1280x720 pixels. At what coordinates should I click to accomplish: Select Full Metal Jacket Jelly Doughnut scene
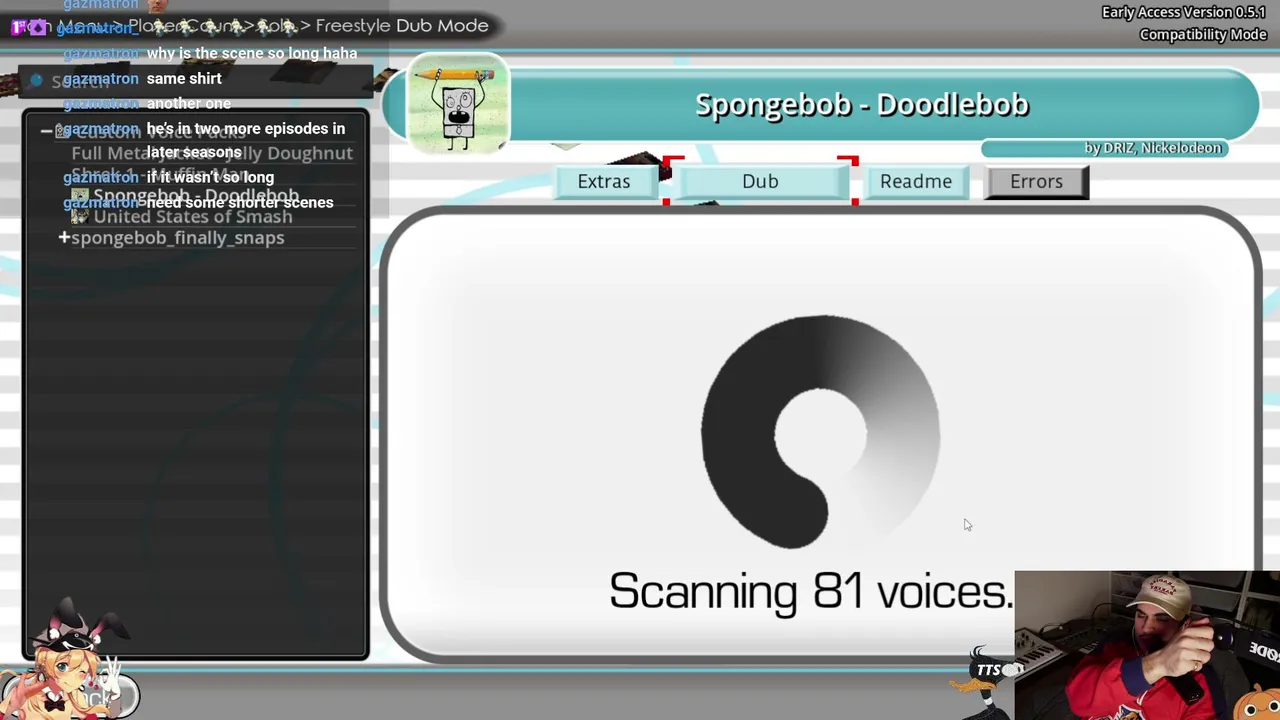pyautogui.click(x=212, y=153)
